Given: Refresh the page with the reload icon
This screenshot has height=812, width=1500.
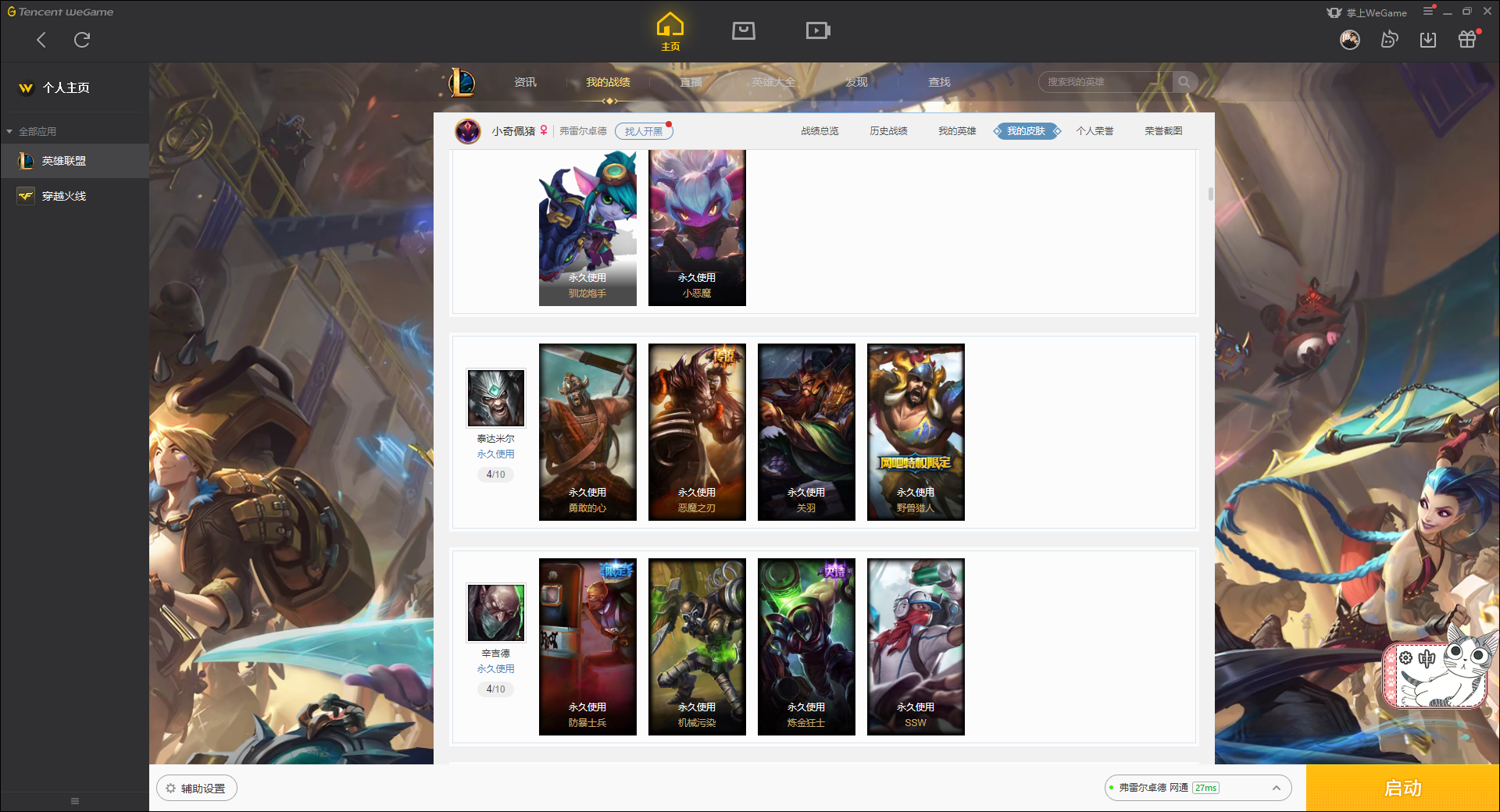Looking at the screenshot, I should coord(81,40).
